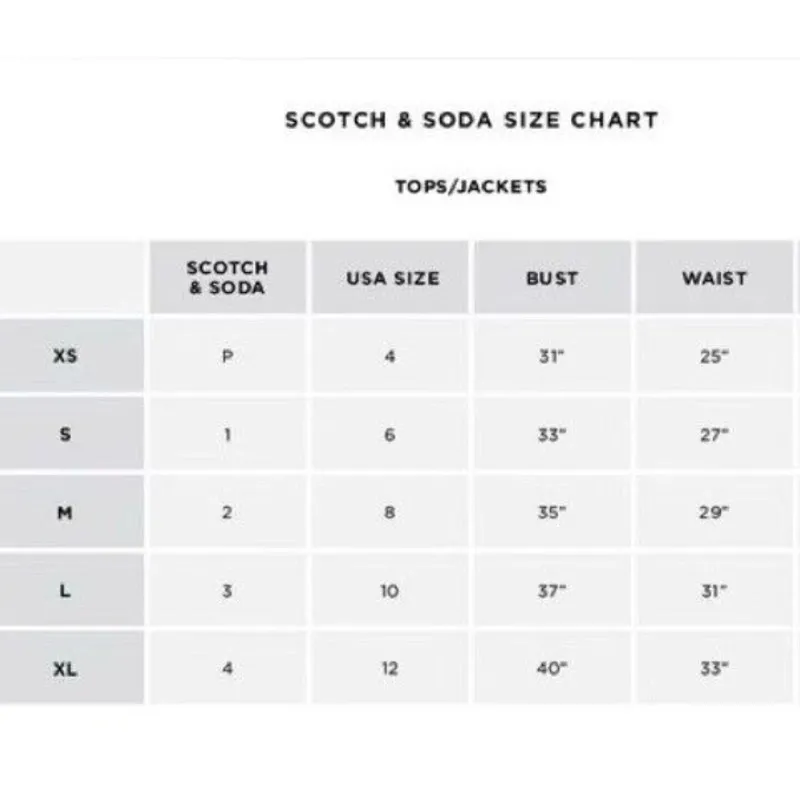This screenshot has height=800, width=800.
Task: Click the P cell in XS row
Action: [227, 356]
